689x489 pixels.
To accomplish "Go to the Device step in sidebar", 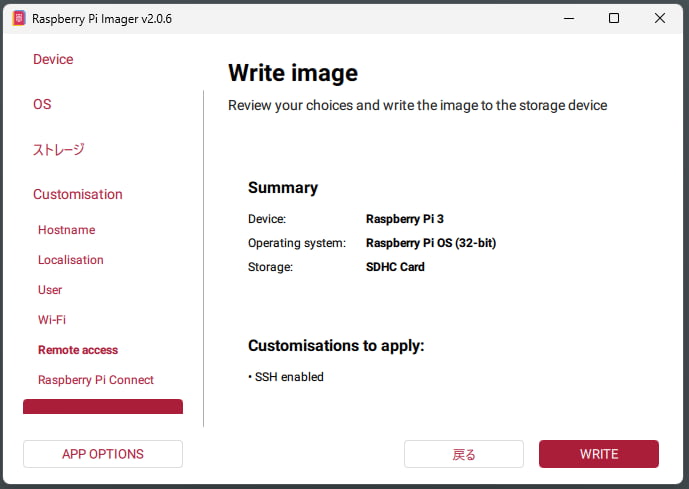I will click(x=53, y=60).
